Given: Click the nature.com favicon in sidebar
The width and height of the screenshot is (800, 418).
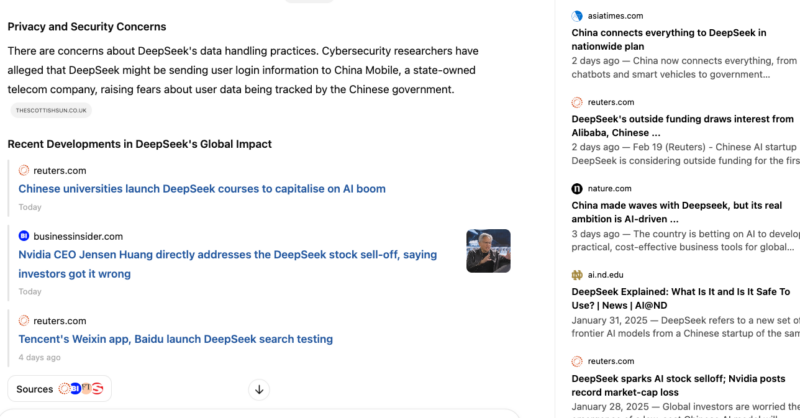Looking at the screenshot, I should (x=577, y=189).
